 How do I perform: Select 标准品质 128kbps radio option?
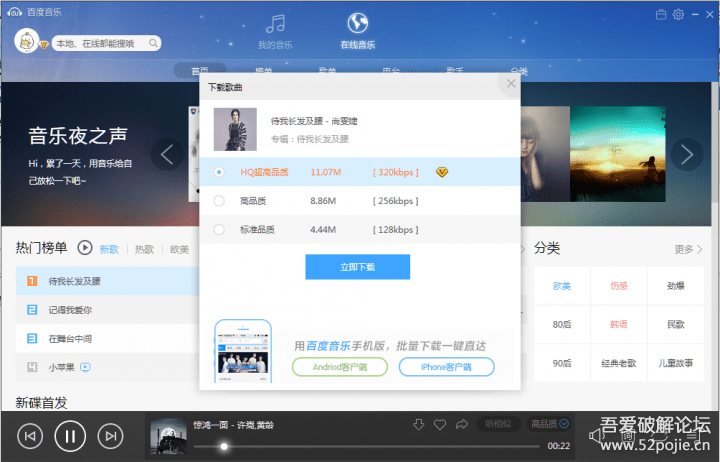point(219,229)
